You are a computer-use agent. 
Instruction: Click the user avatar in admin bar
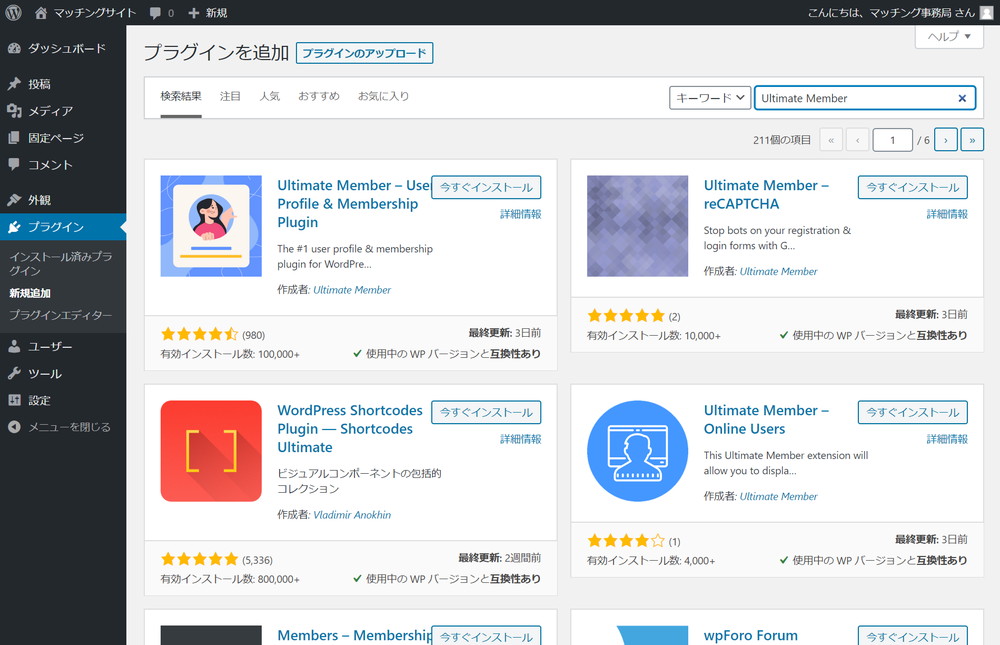point(987,13)
